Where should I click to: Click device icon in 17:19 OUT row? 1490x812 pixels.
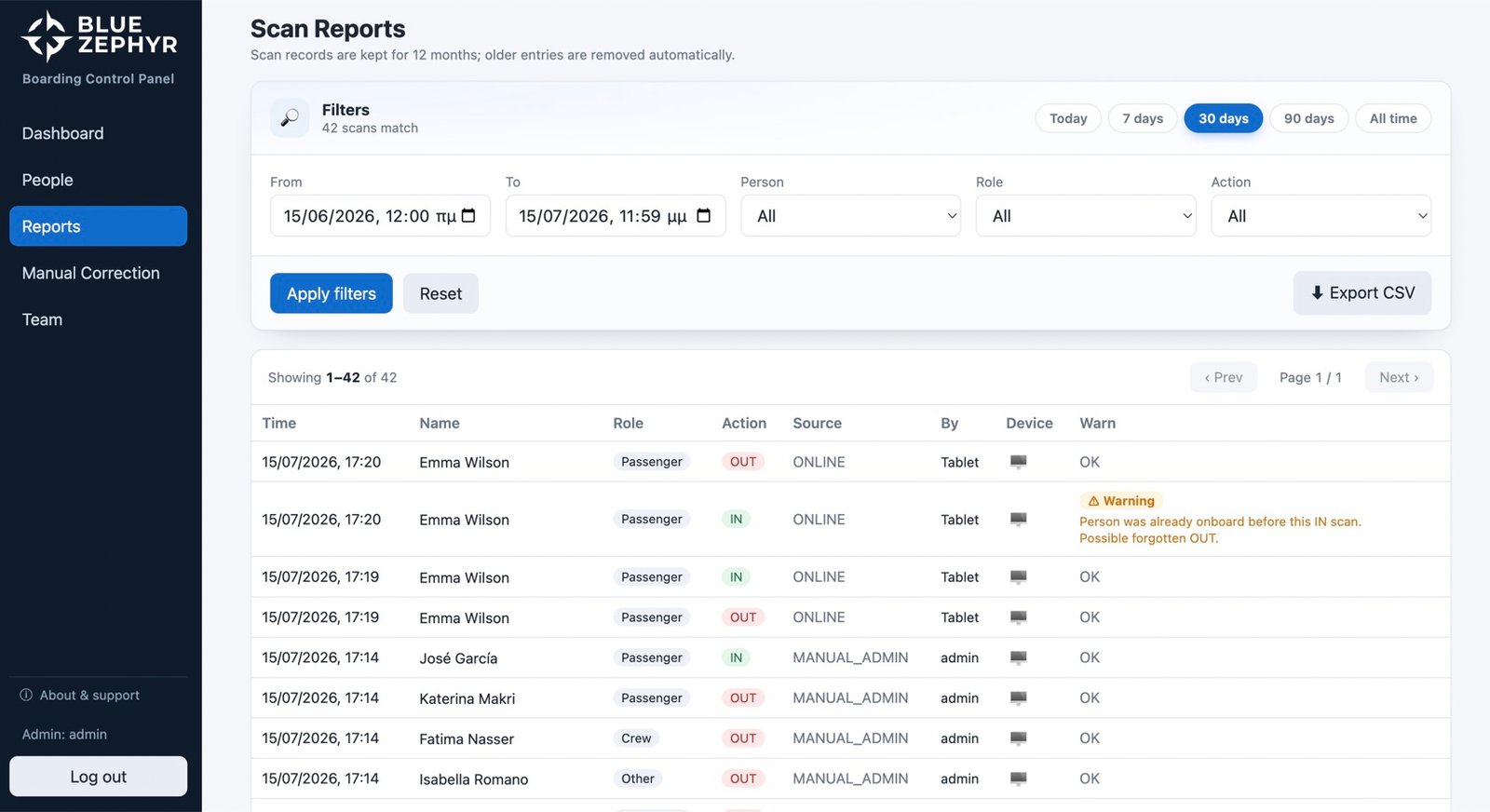point(1019,617)
